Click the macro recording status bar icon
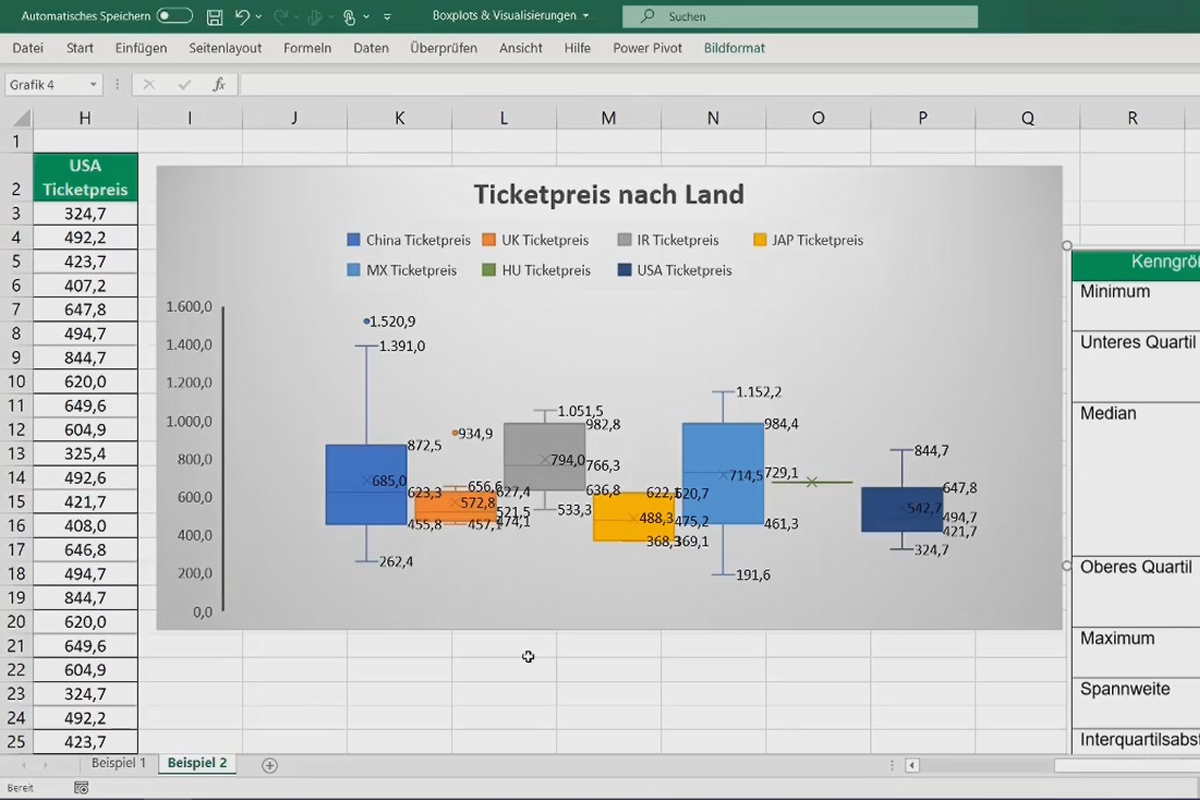The width and height of the screenshot is (1200, 800). coord(81,788)
